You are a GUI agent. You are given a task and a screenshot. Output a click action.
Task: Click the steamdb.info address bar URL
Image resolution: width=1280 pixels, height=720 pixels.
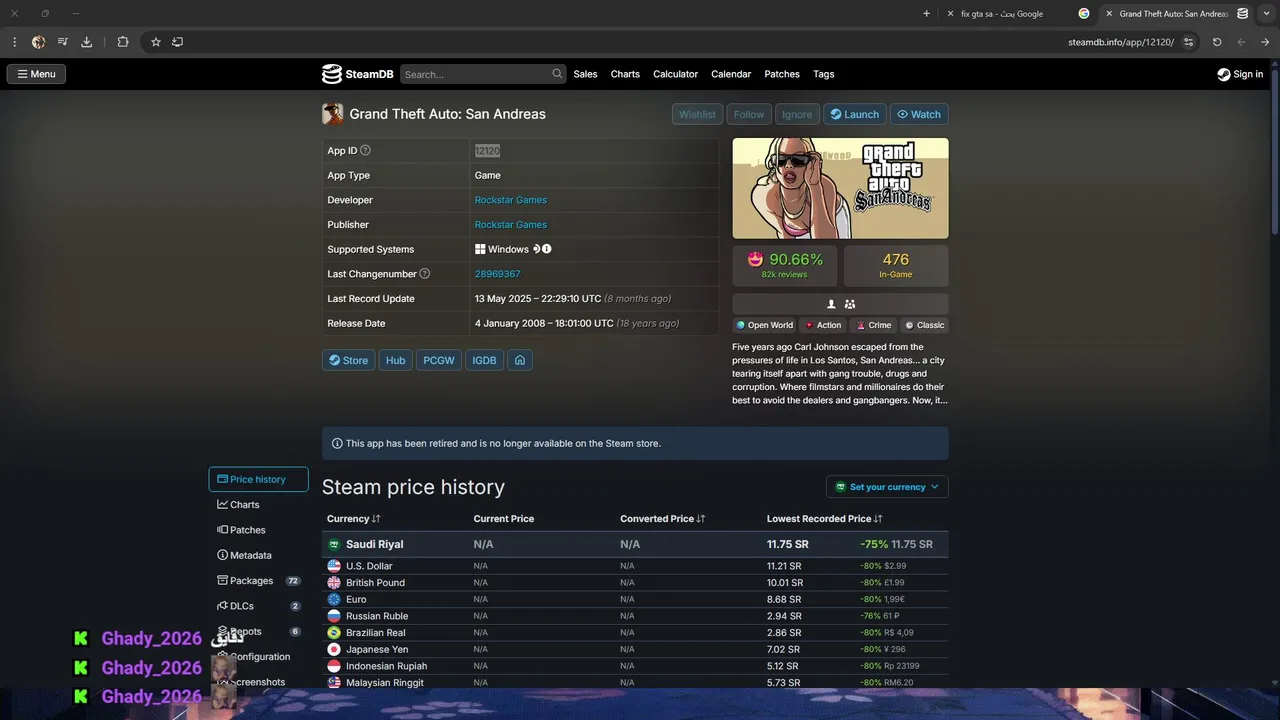(1121, 42)
